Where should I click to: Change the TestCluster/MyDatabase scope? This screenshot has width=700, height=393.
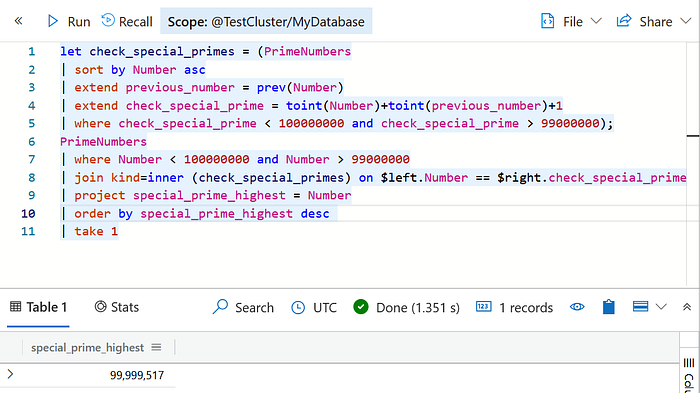pyautogui.click(x=266, y=21)
